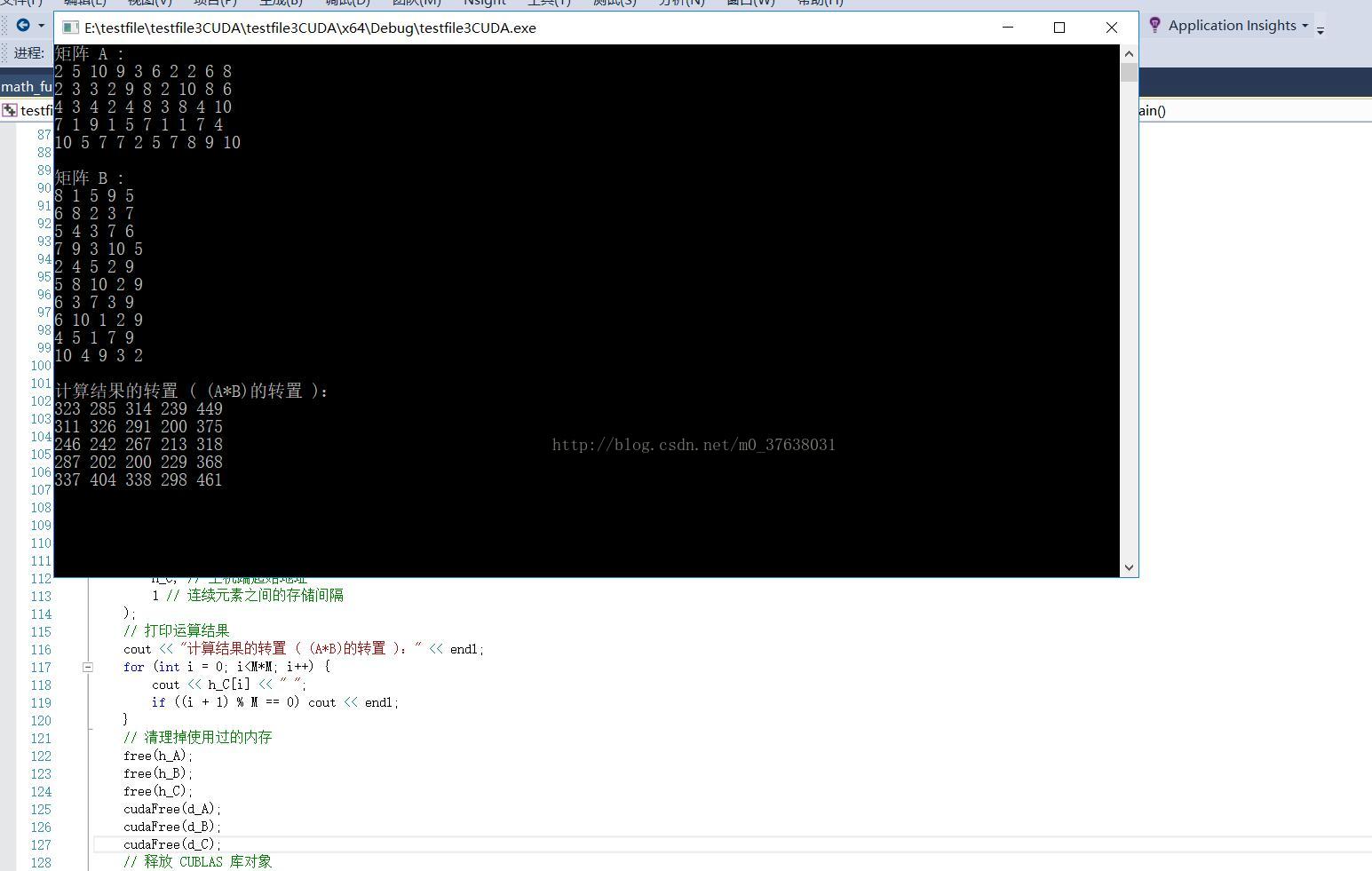Switch to the math_fu editor tab
1372x871 pixels.
[27, 86]
